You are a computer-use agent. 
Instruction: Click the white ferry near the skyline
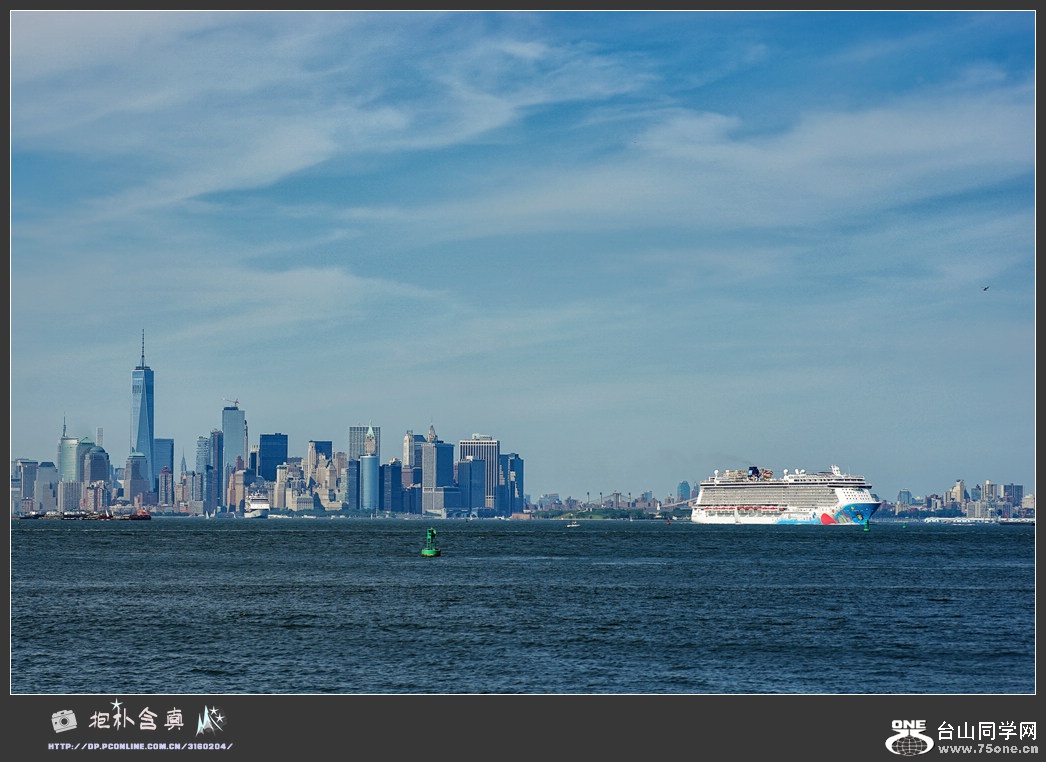click(257, 505)
